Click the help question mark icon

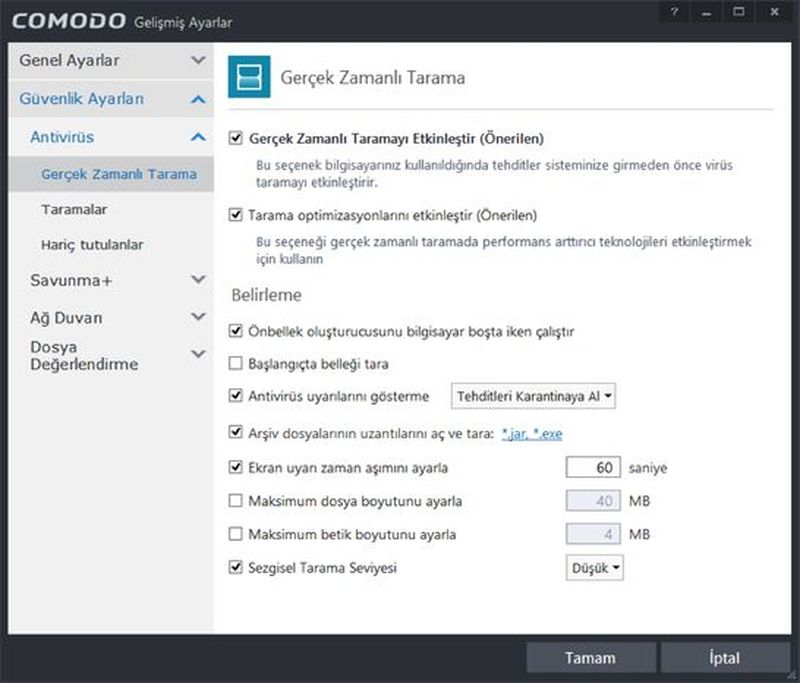click(675, 11)
